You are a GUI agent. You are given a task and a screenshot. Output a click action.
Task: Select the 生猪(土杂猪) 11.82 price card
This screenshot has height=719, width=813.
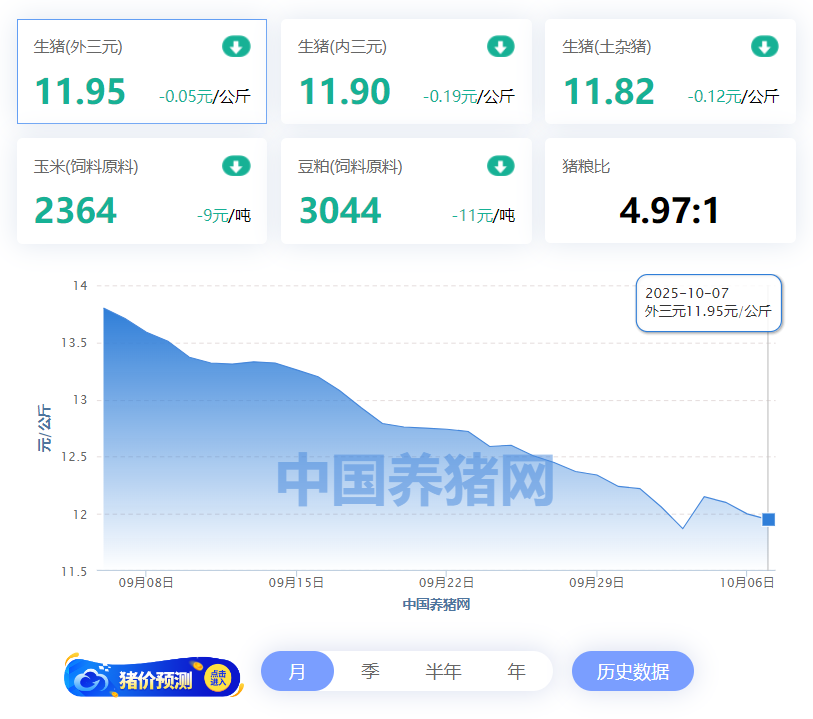point(670,72)
